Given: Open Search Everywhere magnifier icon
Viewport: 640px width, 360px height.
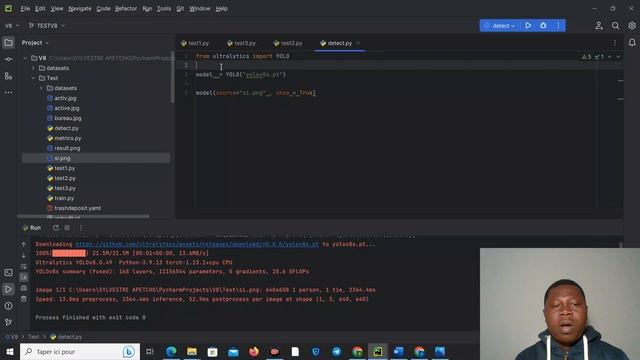Looking at the screenshot, I should [616, 26].
